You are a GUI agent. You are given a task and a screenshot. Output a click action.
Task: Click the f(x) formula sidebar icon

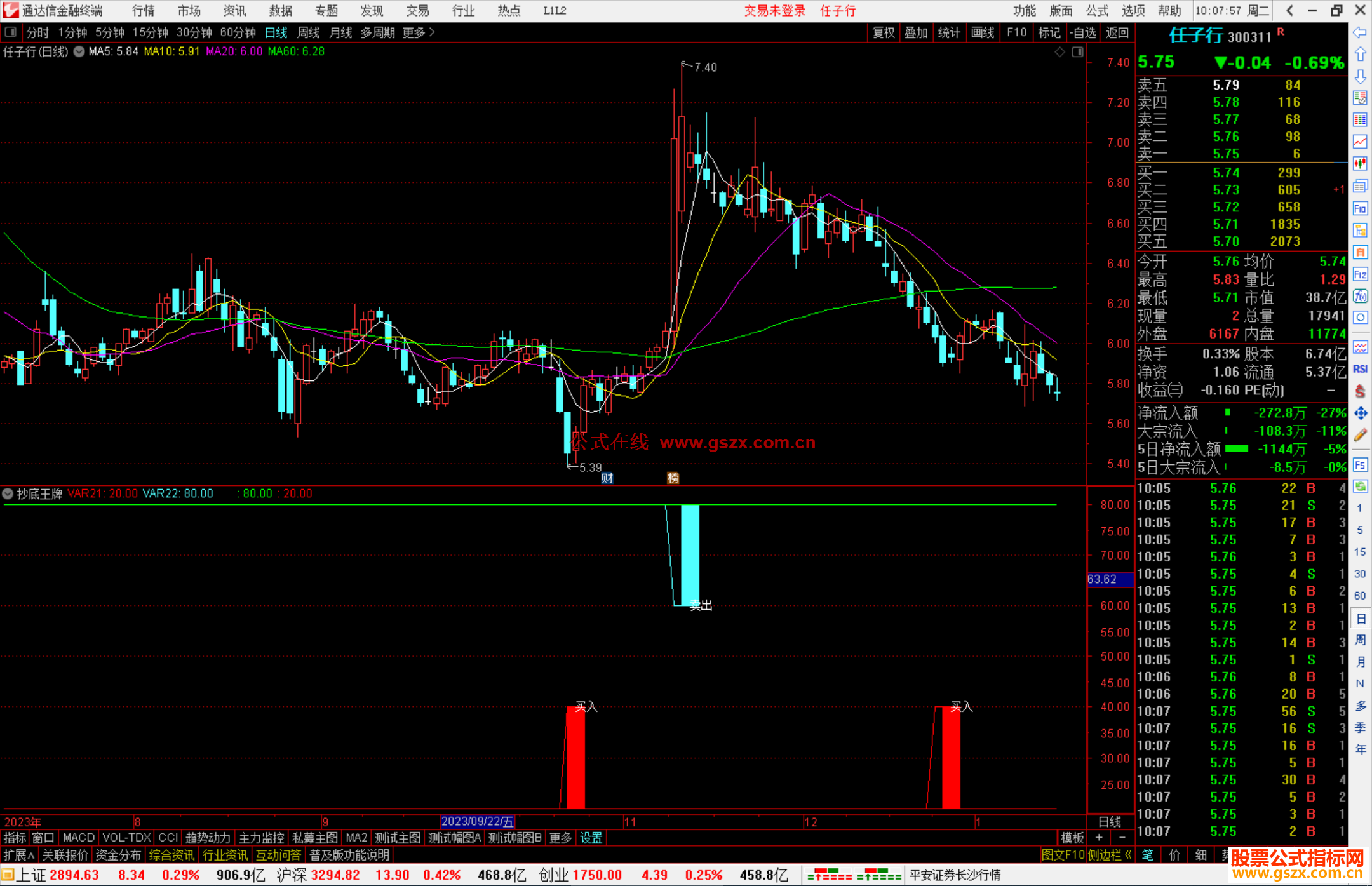click(1360, 297)
